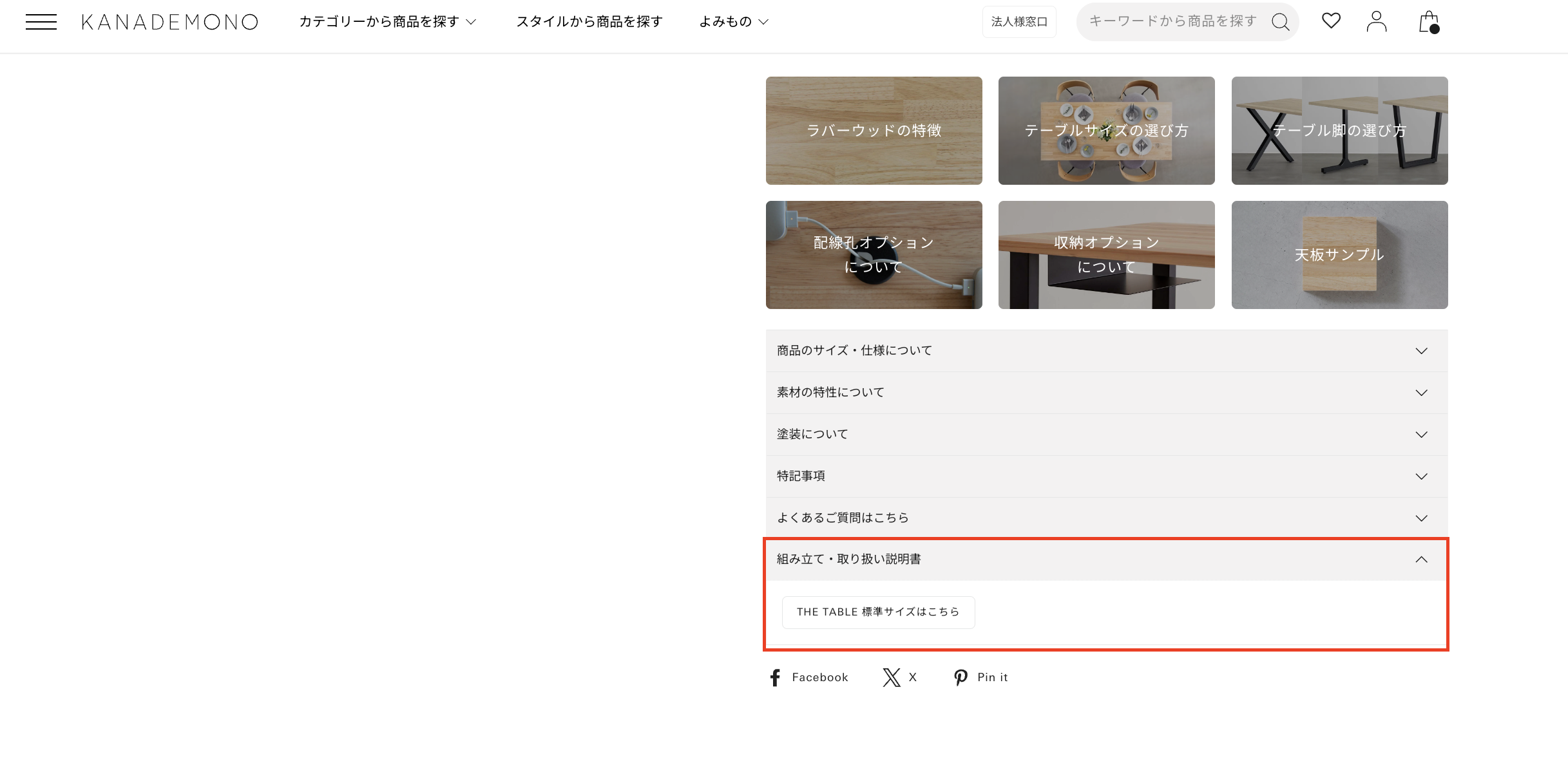This screenshot has height=761, width=1568.
Task: Open the hamburger menu icon
Action: [x=41, y=22]
